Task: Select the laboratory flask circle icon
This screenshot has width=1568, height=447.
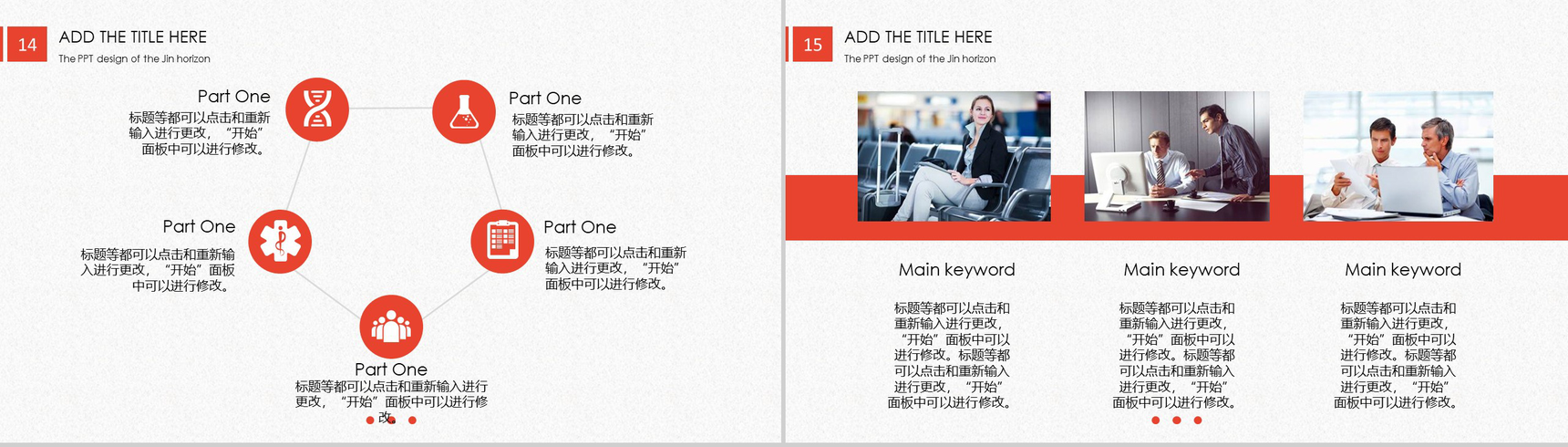Action: [x=463, y=112]
